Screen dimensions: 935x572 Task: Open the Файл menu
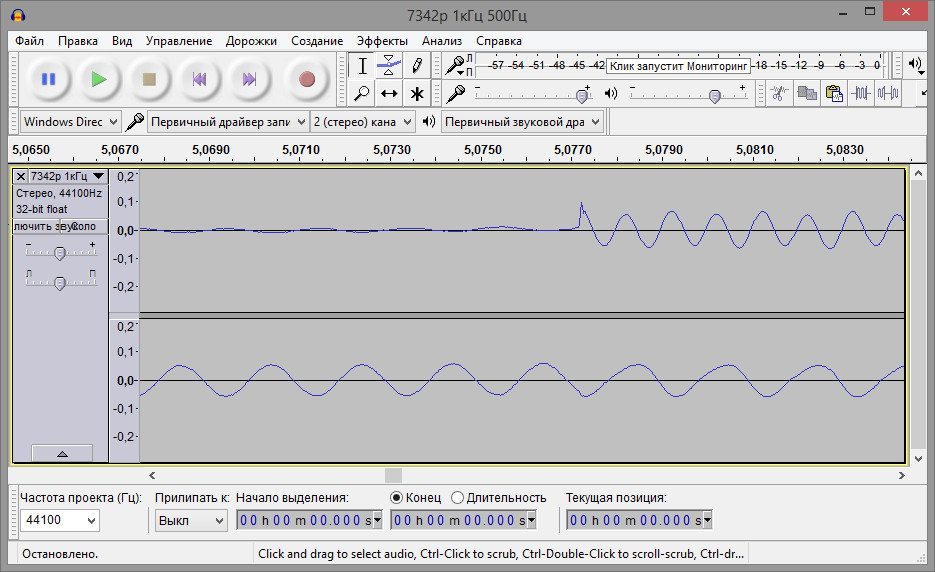point(29,41)
